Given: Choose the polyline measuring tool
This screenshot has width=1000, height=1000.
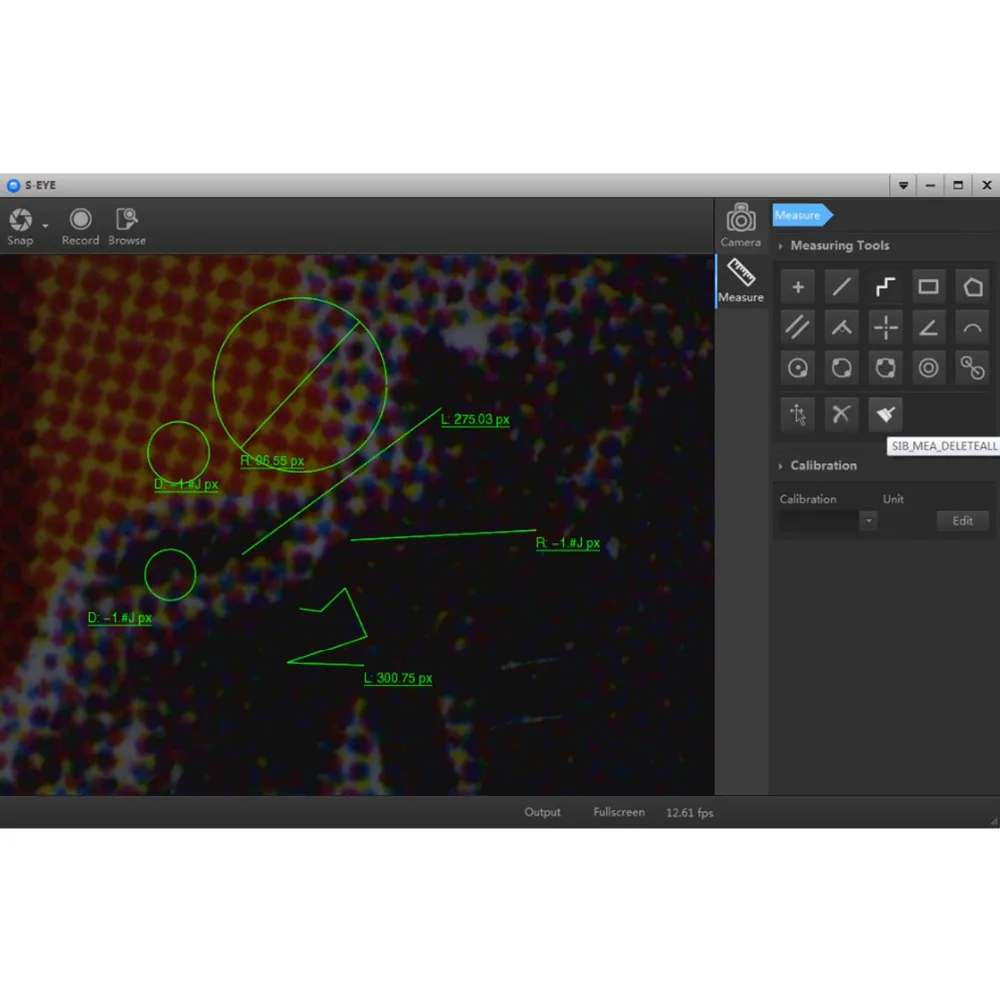Looking at the screenshot, I should click(x=885, y=287).
